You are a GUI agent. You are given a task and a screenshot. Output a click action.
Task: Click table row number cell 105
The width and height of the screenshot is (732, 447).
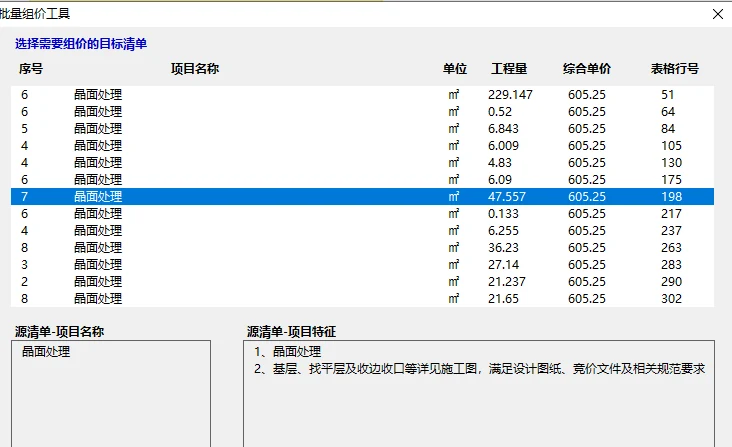tap(671, 146)
